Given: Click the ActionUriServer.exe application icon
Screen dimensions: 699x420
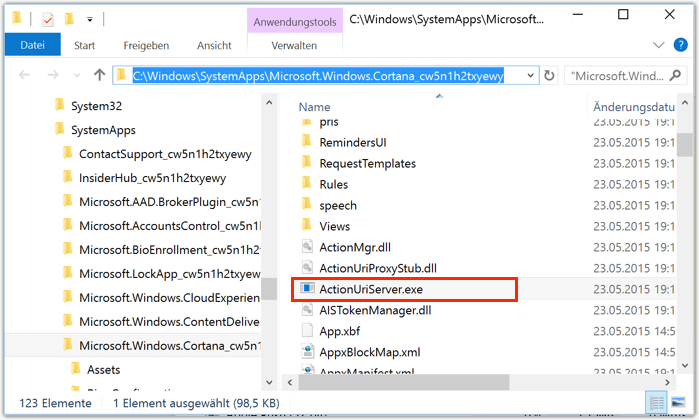Looking at the screenshot, I should coord(307,288).
